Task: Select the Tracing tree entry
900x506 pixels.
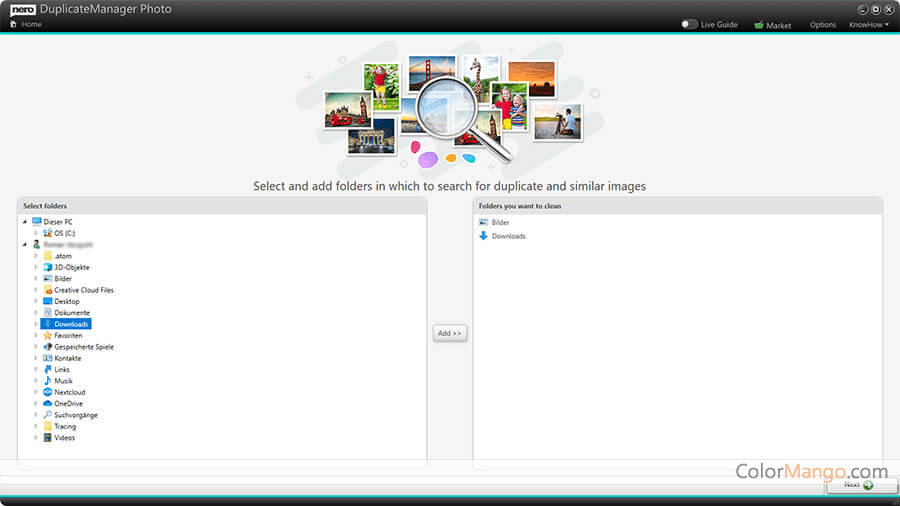Action: (65, 427)
